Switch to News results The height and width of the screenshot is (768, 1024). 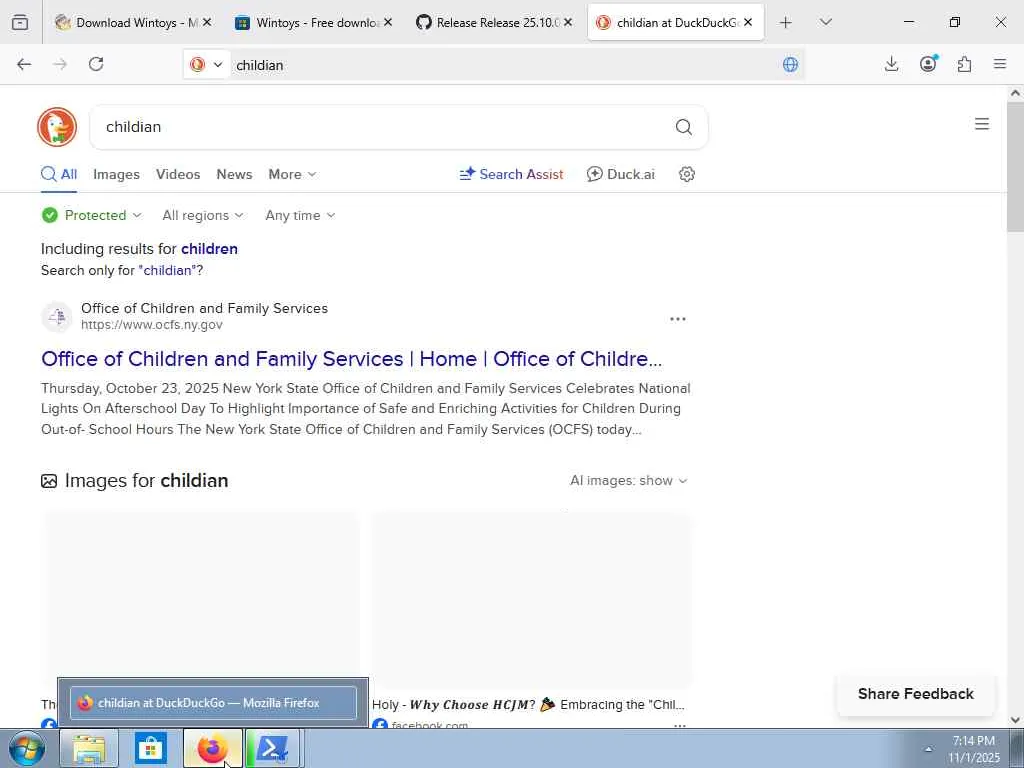point(234,174)
